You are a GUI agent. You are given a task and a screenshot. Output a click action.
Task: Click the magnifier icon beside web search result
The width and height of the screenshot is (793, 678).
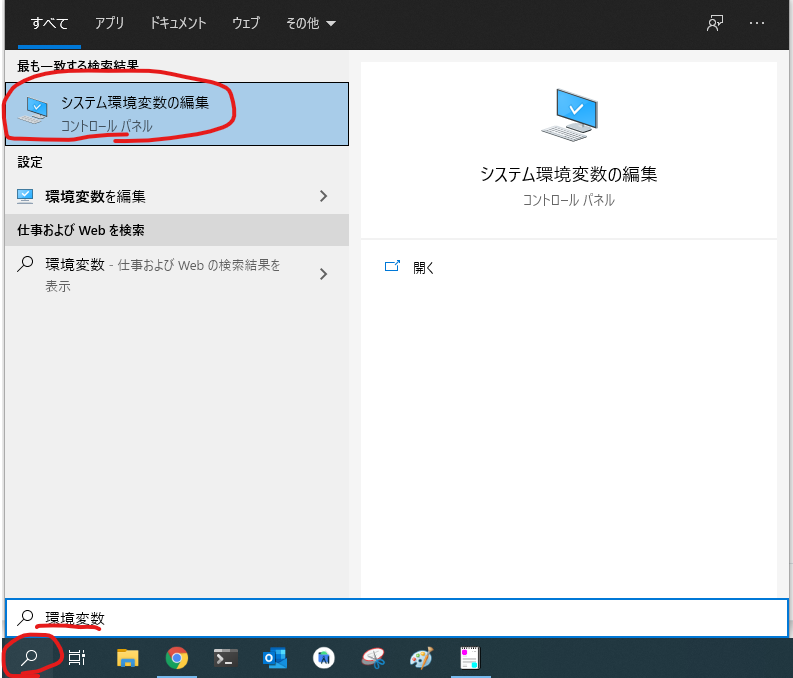coord(25,264)
